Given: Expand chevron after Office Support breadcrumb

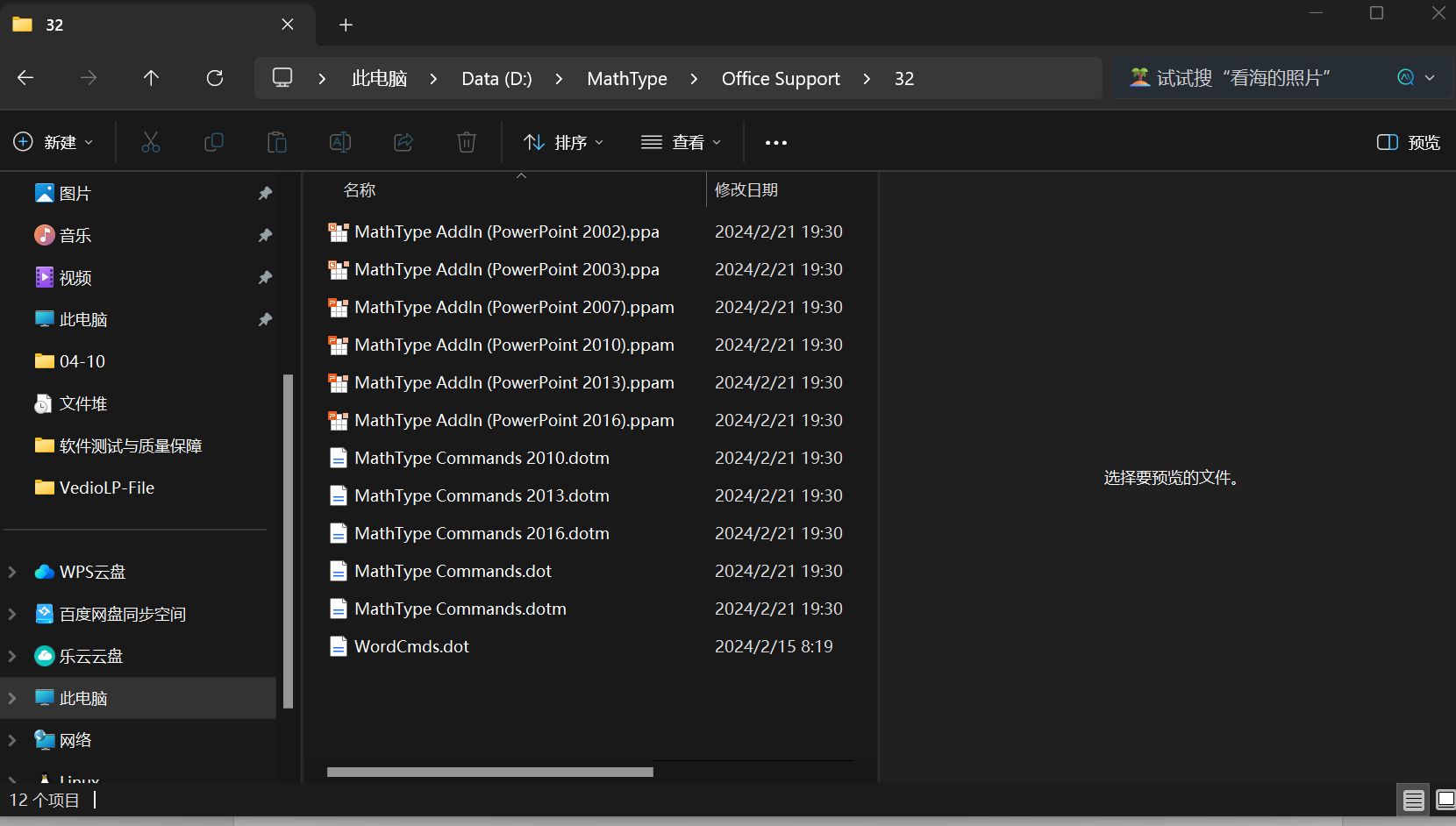Looking at the screenshot, I should [x=867, y=79].
